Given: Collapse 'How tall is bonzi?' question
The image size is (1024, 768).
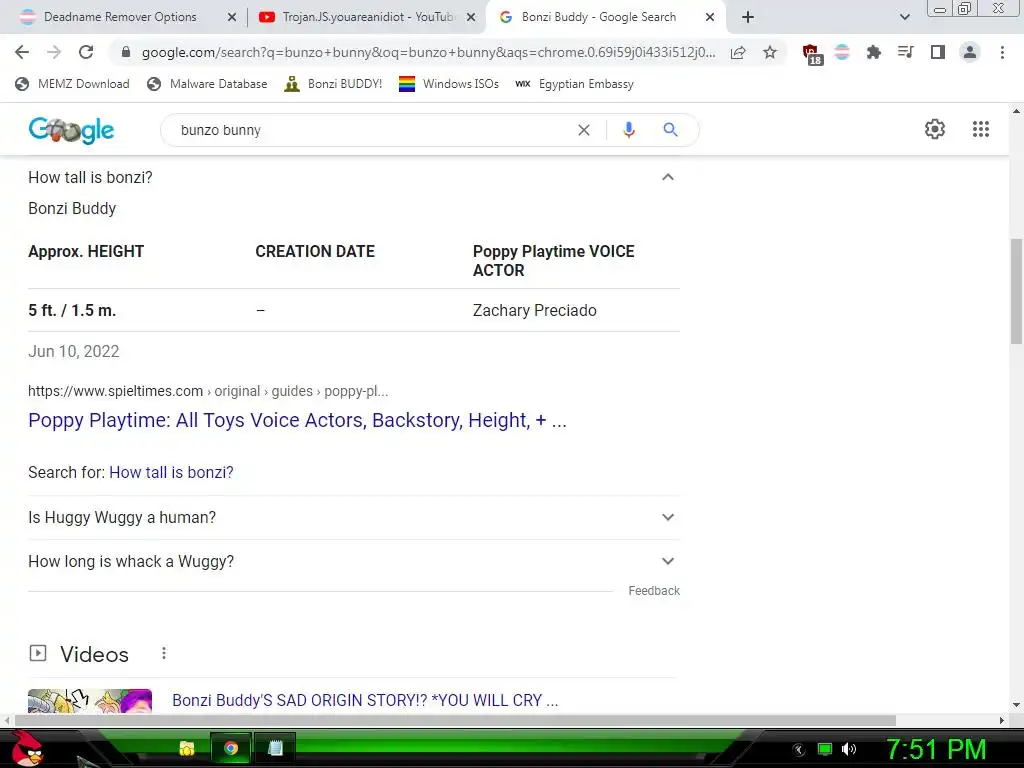Looking at the screenshot, I should pyautogui.click(x=667, y=177).
